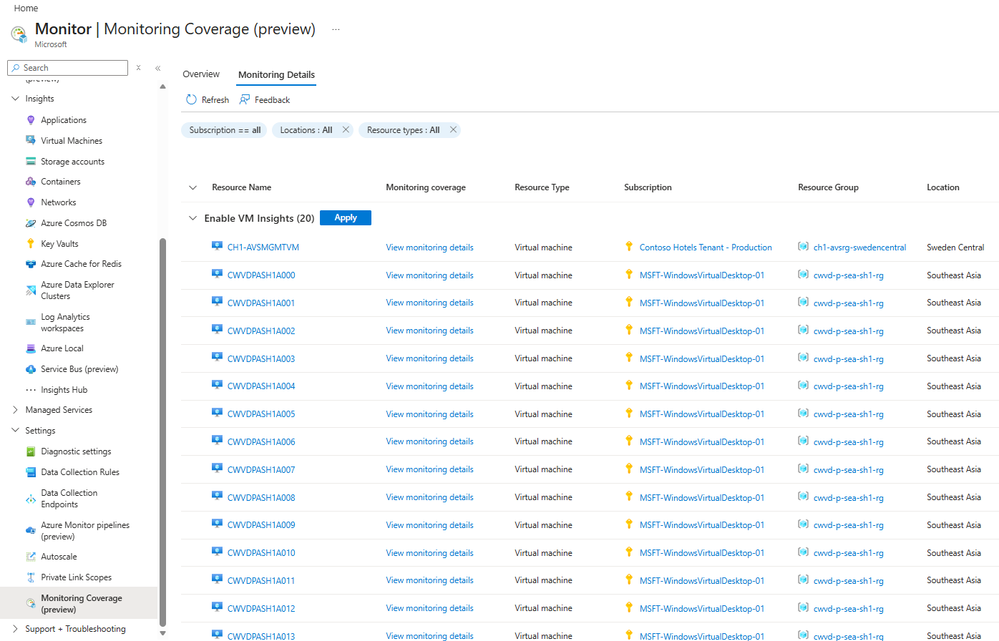Click the Azure Cache for Redis icon
The height and width of the screenshot is (641, 999).
click(x=31, y=264)
